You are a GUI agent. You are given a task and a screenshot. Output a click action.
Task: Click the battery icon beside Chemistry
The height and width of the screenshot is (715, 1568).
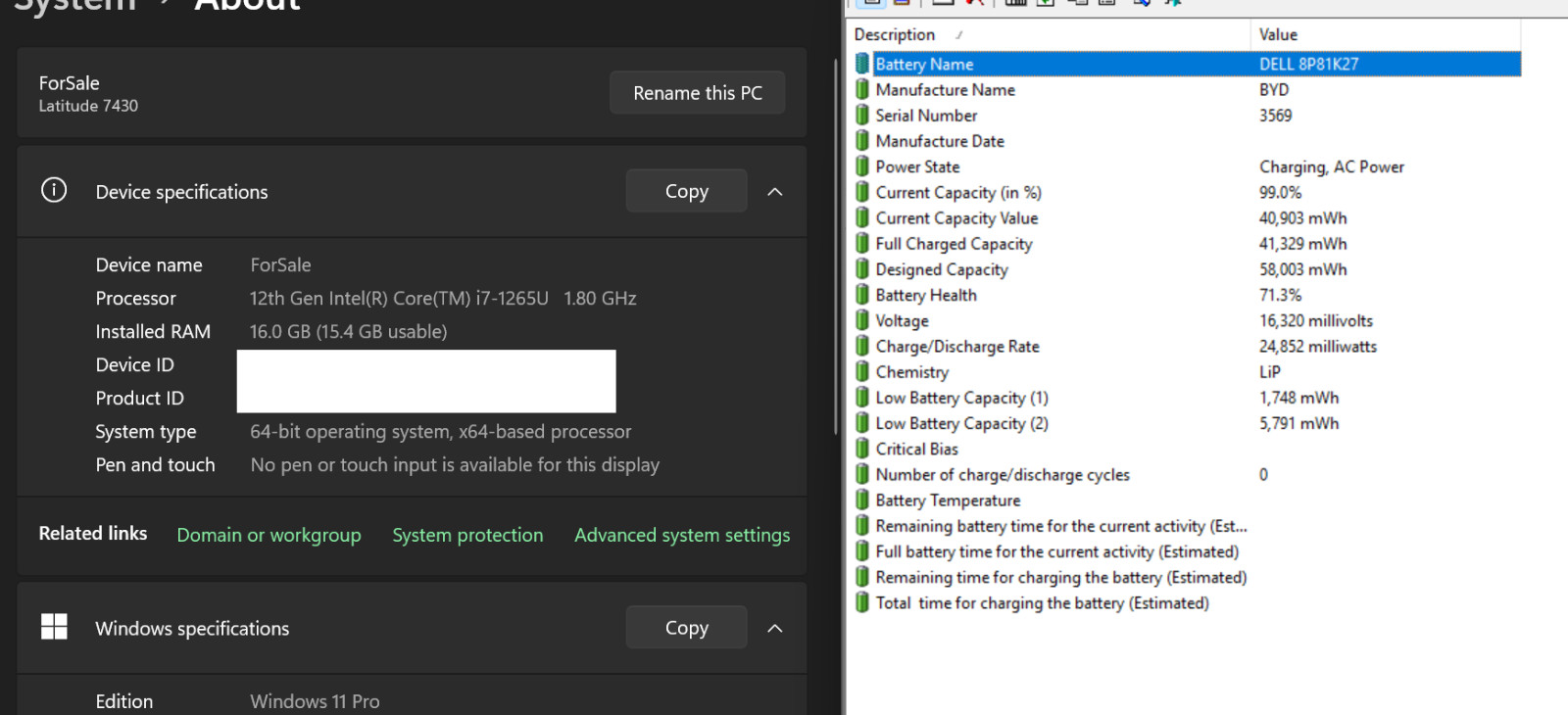(x=862, y=371)
